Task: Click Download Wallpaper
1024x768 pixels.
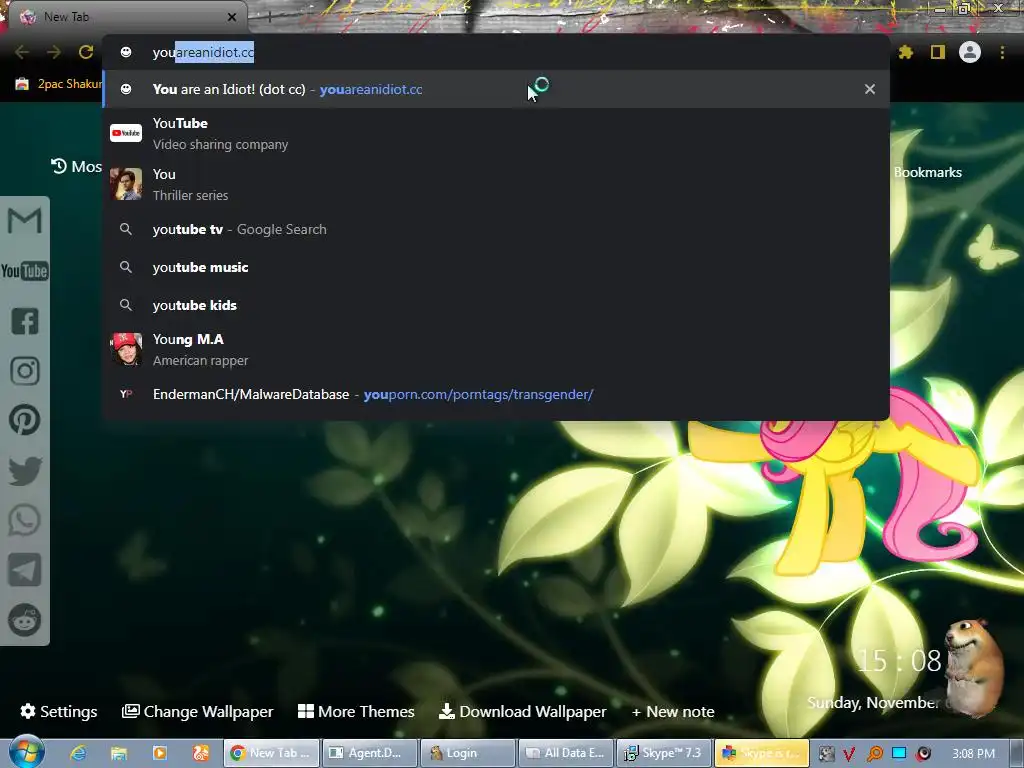Action: (x=522, y=711)
